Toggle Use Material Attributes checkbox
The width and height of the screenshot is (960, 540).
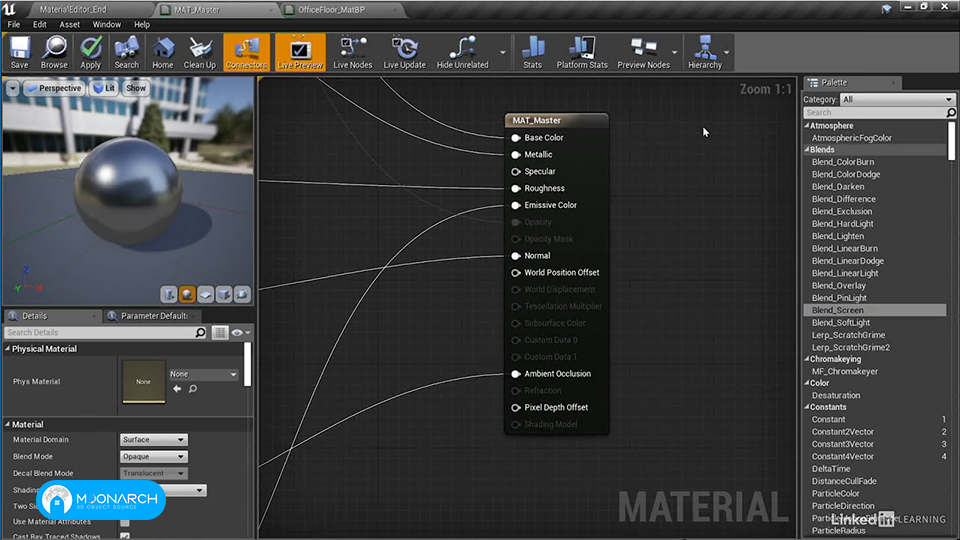tap(125, 522)
